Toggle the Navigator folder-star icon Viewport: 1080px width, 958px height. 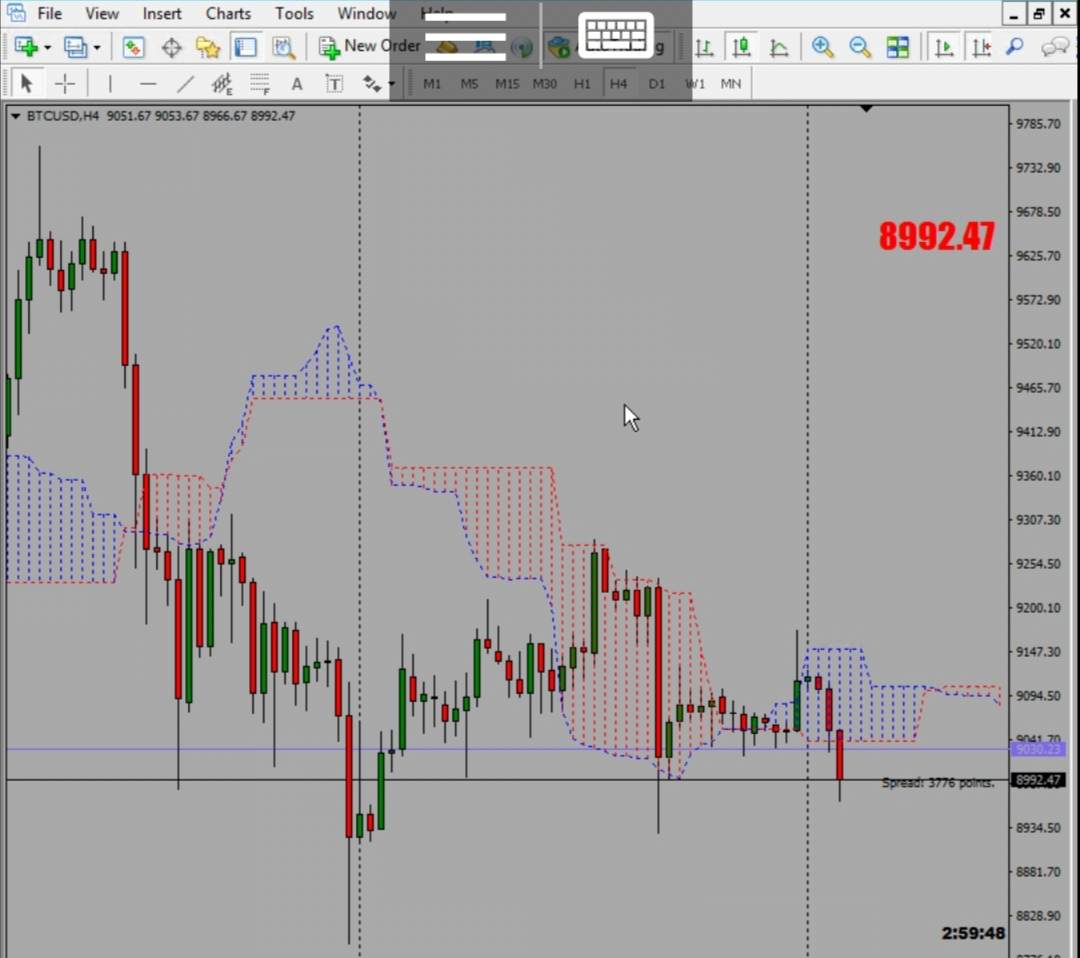pyautogui.click(x=207, y=47)
